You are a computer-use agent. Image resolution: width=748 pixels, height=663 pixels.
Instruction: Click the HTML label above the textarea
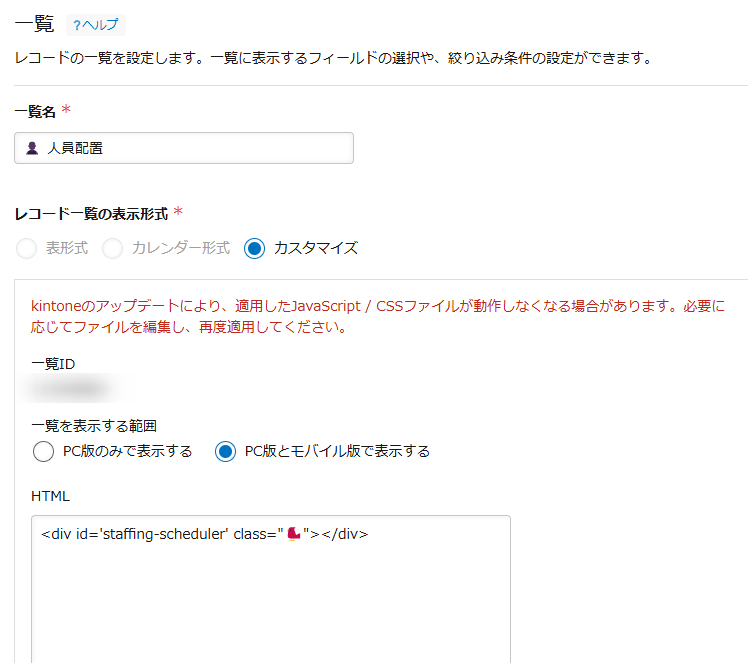pos(51,496)
